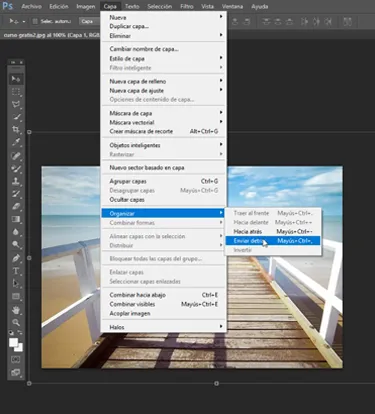
Task: Collapse the toolbox with double-arrow icon
Action: [13, 62]
